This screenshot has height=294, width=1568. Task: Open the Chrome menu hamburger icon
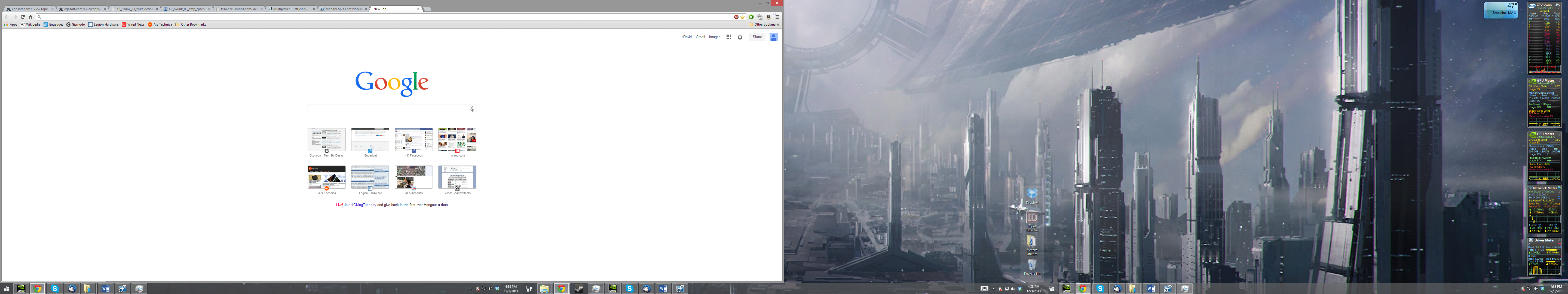(x=777, y=17)
